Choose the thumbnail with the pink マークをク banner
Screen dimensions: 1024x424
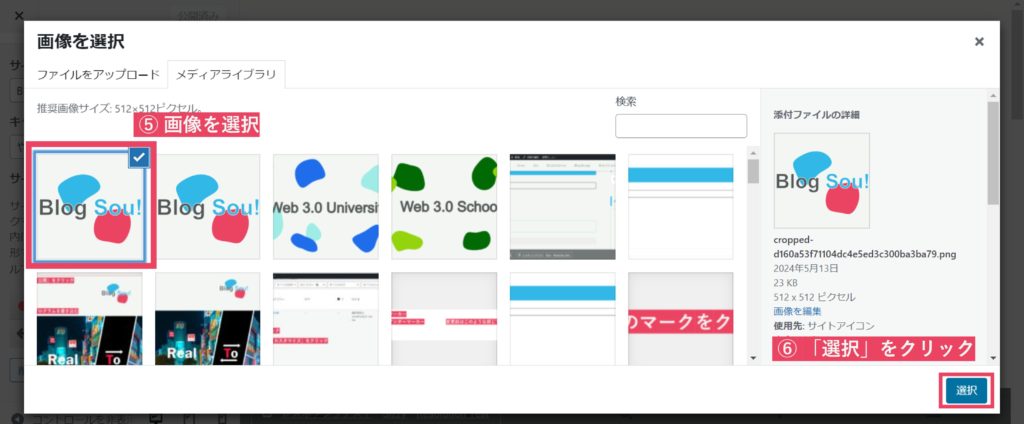pyautogui.click(x=680, y=318)
